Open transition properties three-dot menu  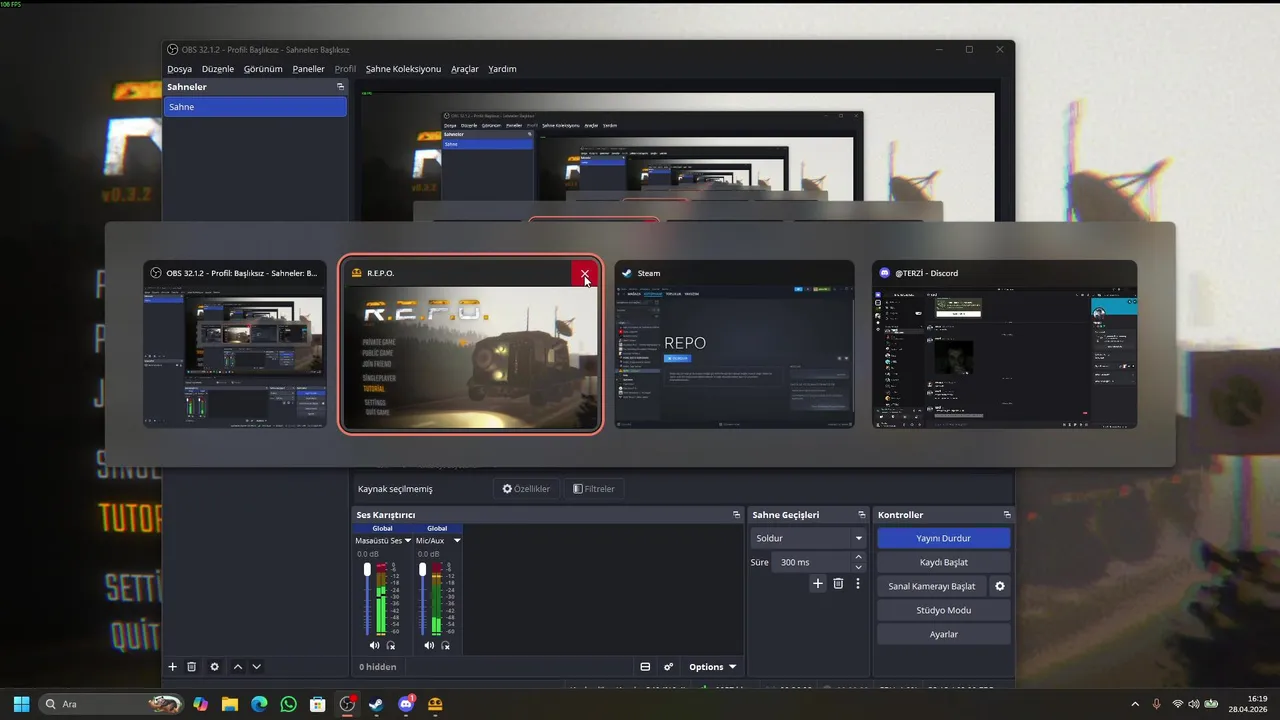point(857,584)
